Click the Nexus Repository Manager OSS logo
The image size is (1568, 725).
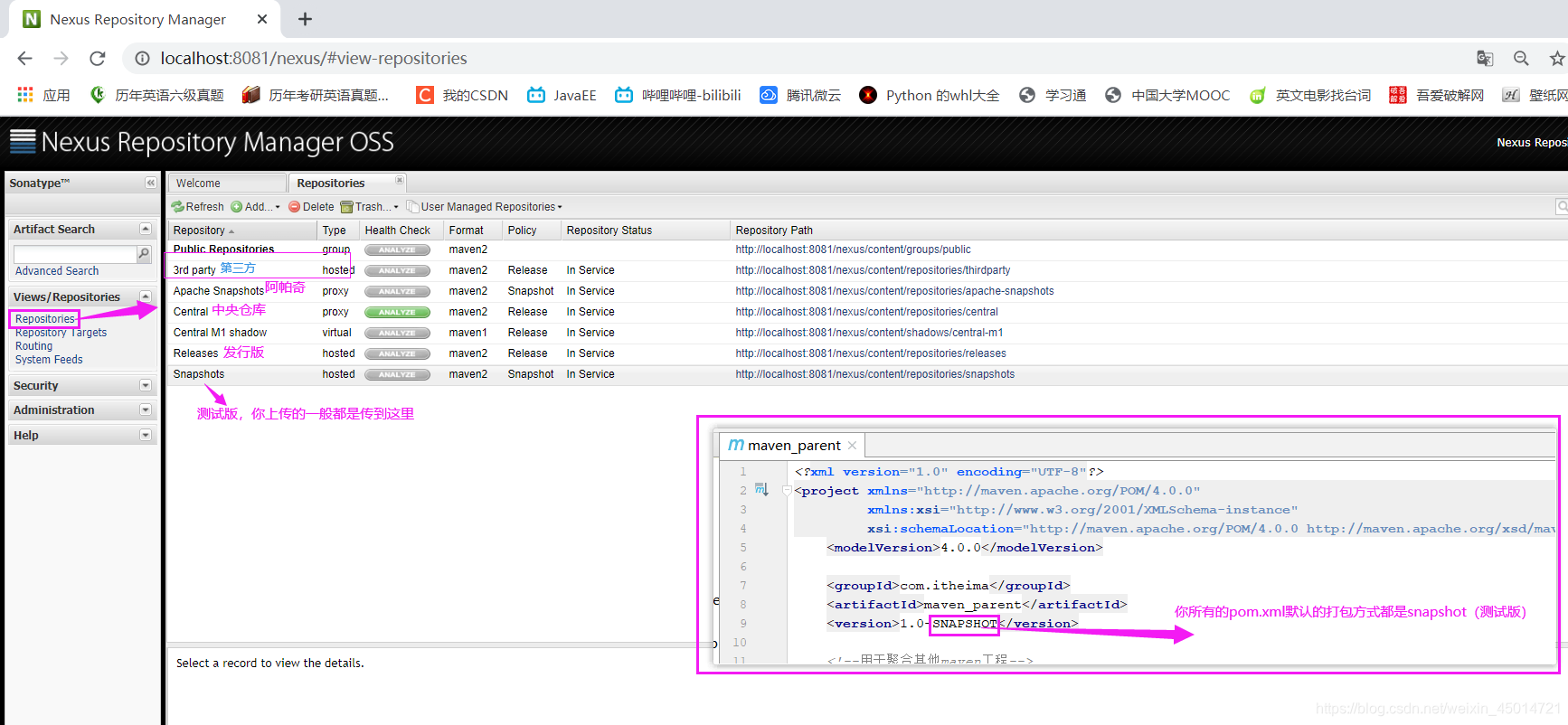pyautogui.click(x=202, y=142)
